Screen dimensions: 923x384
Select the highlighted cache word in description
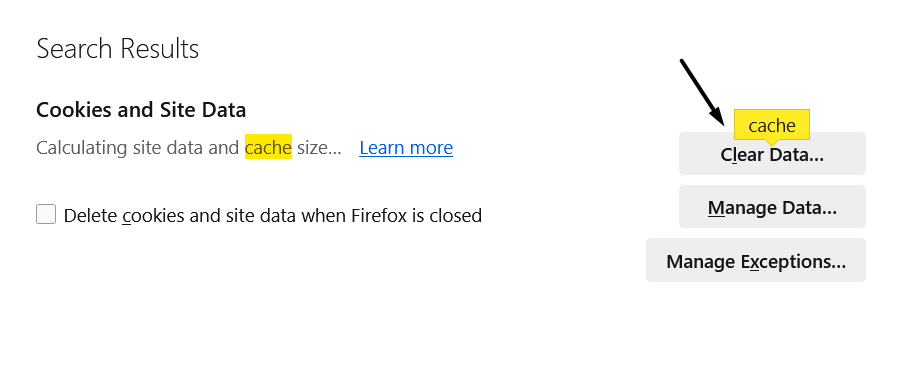(268, 147)
